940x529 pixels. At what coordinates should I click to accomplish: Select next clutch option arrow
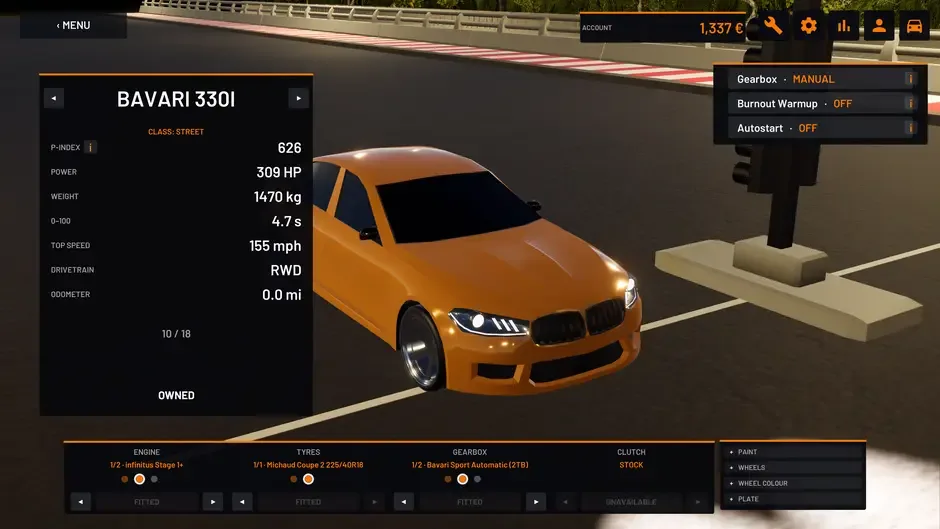tap(698, 502)
